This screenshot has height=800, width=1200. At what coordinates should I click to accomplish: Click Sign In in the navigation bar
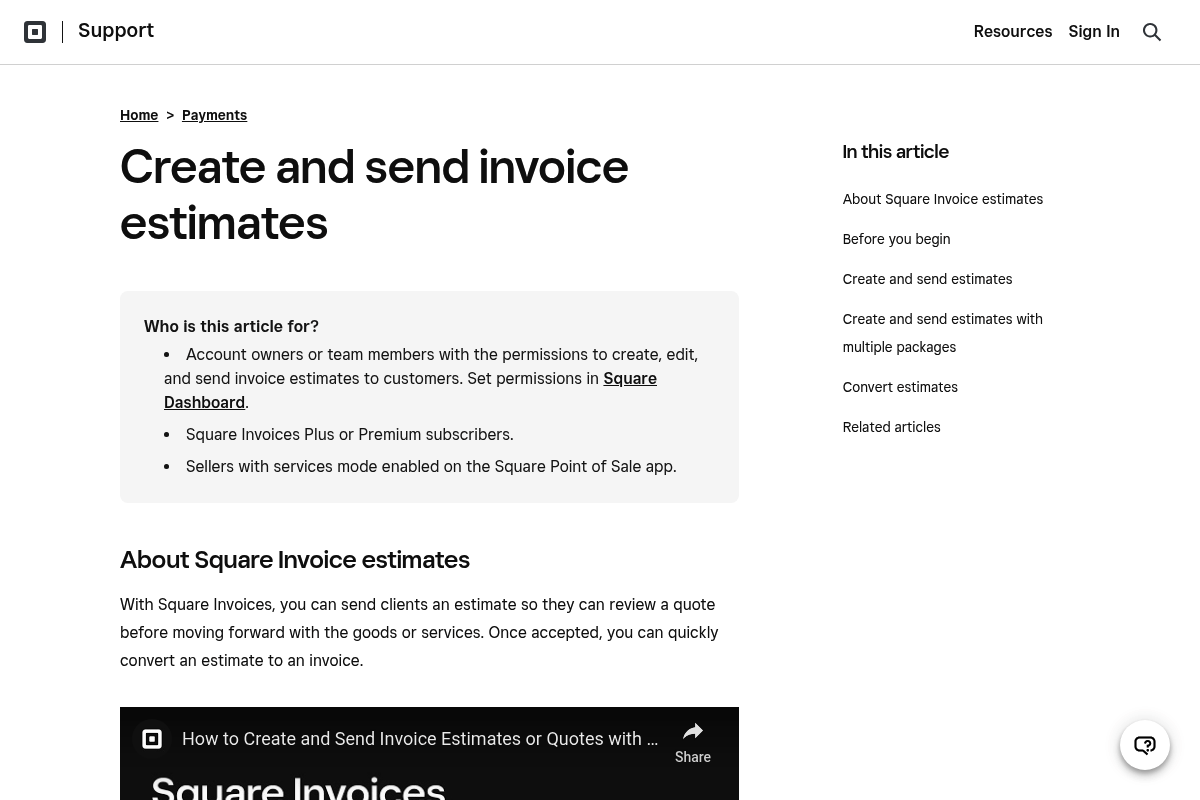[x=1094, y=31]
